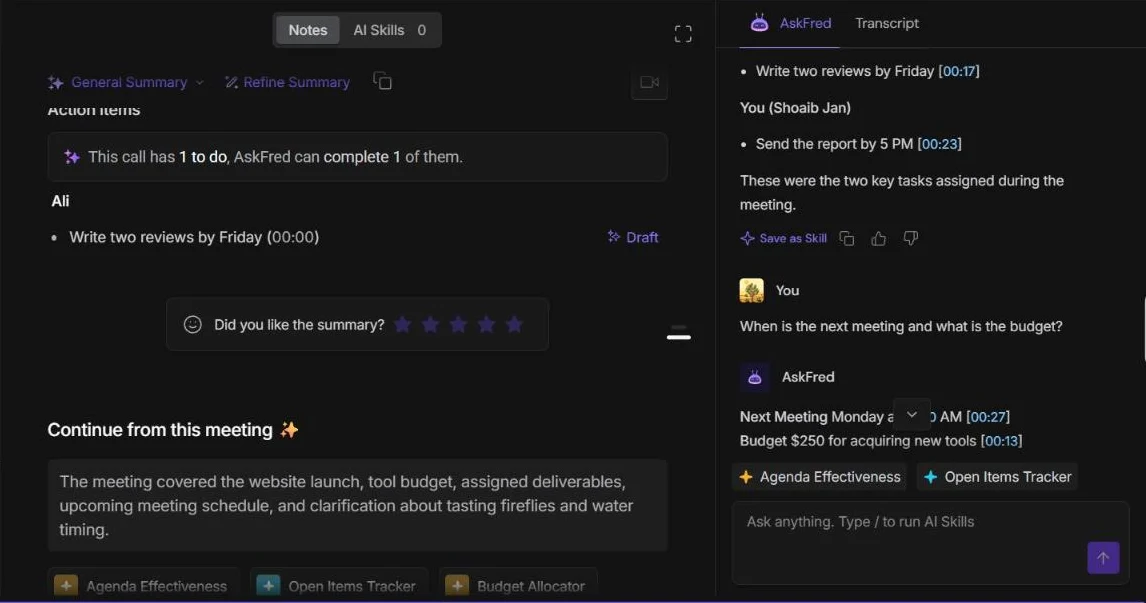Copy AskFred's response with copy icon
The width and height of the screenshot is (1146, 603).
point(846,238)
